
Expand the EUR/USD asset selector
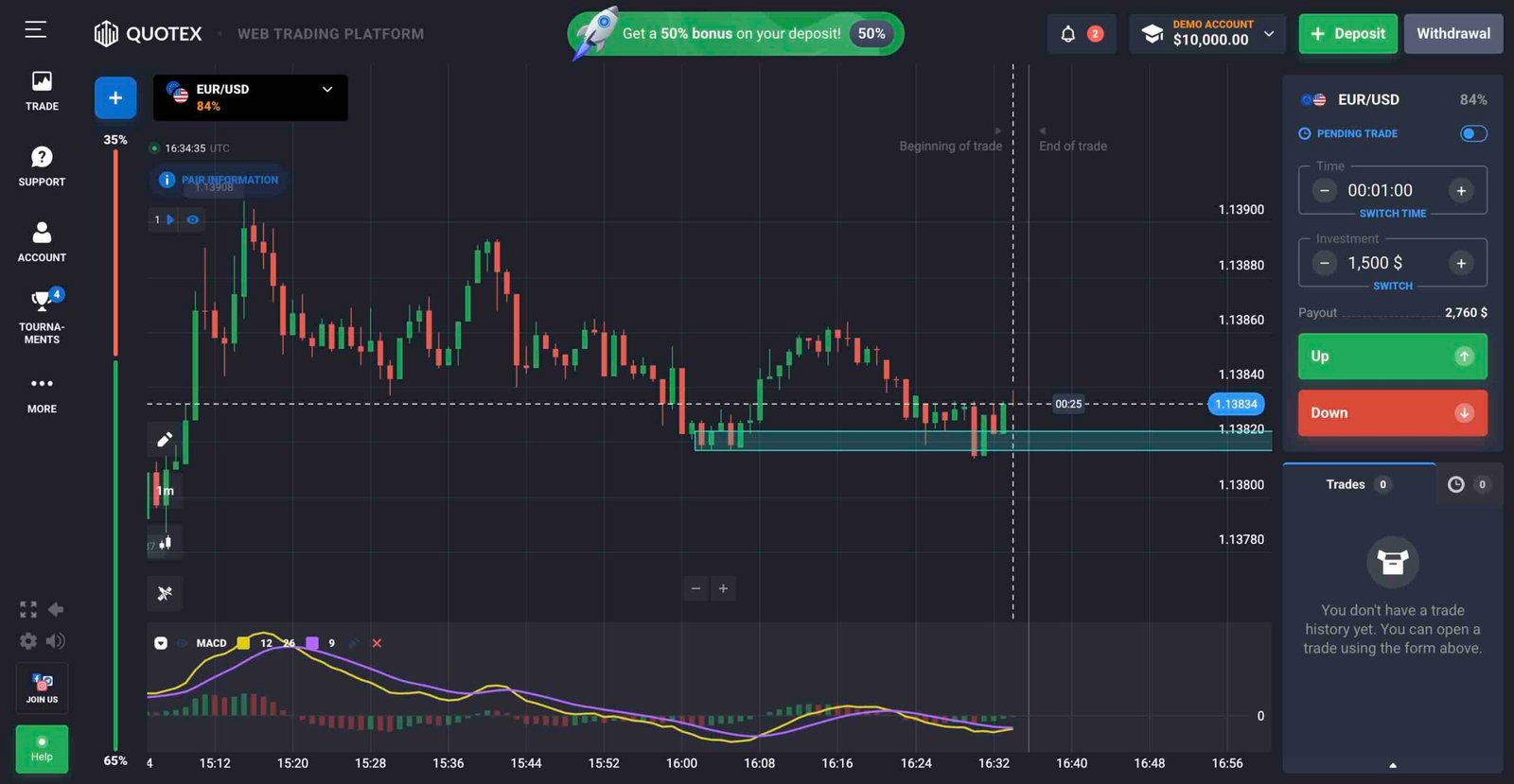[x=251, y=97]
